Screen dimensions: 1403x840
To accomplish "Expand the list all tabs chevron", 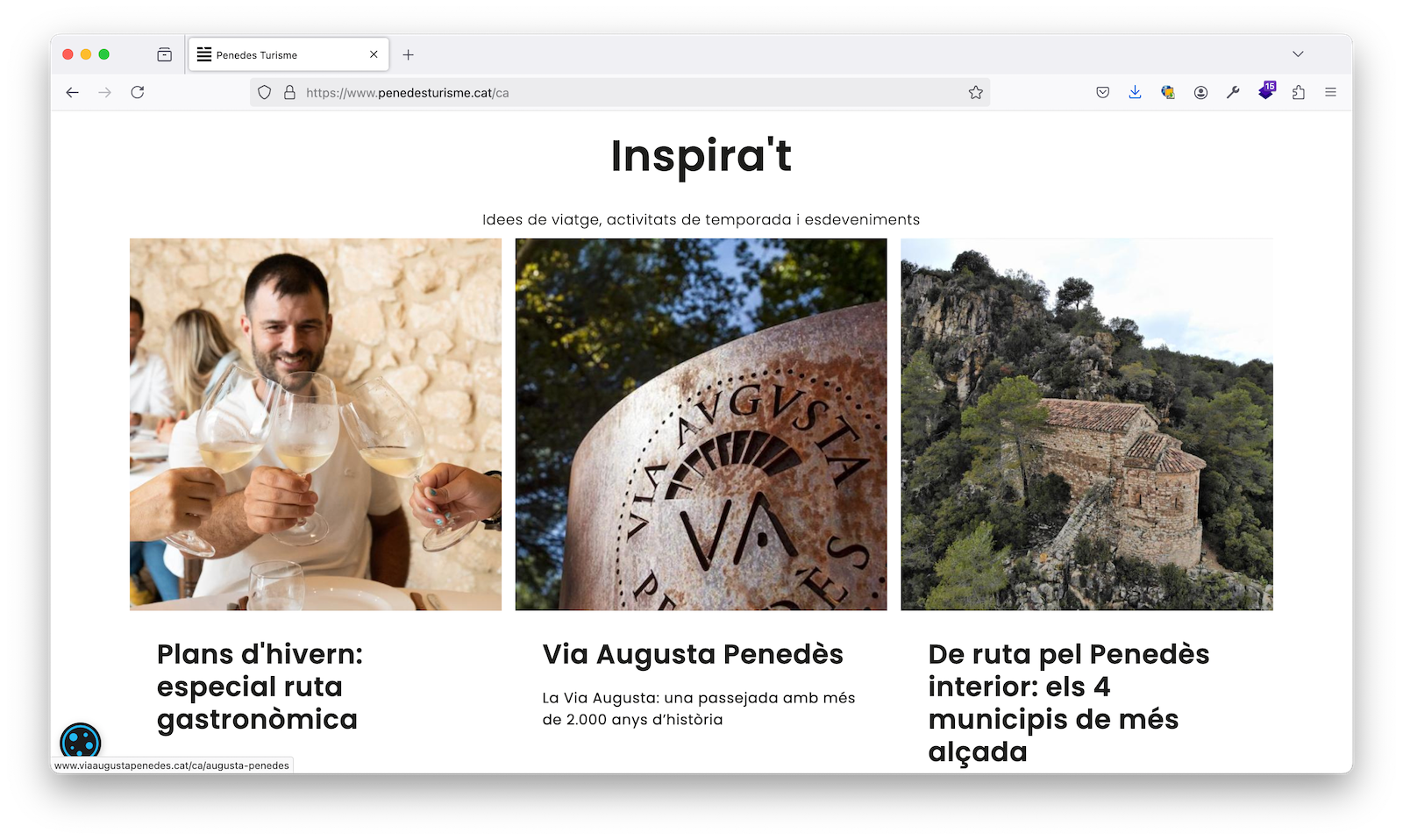I will (x=1298, y=54).
